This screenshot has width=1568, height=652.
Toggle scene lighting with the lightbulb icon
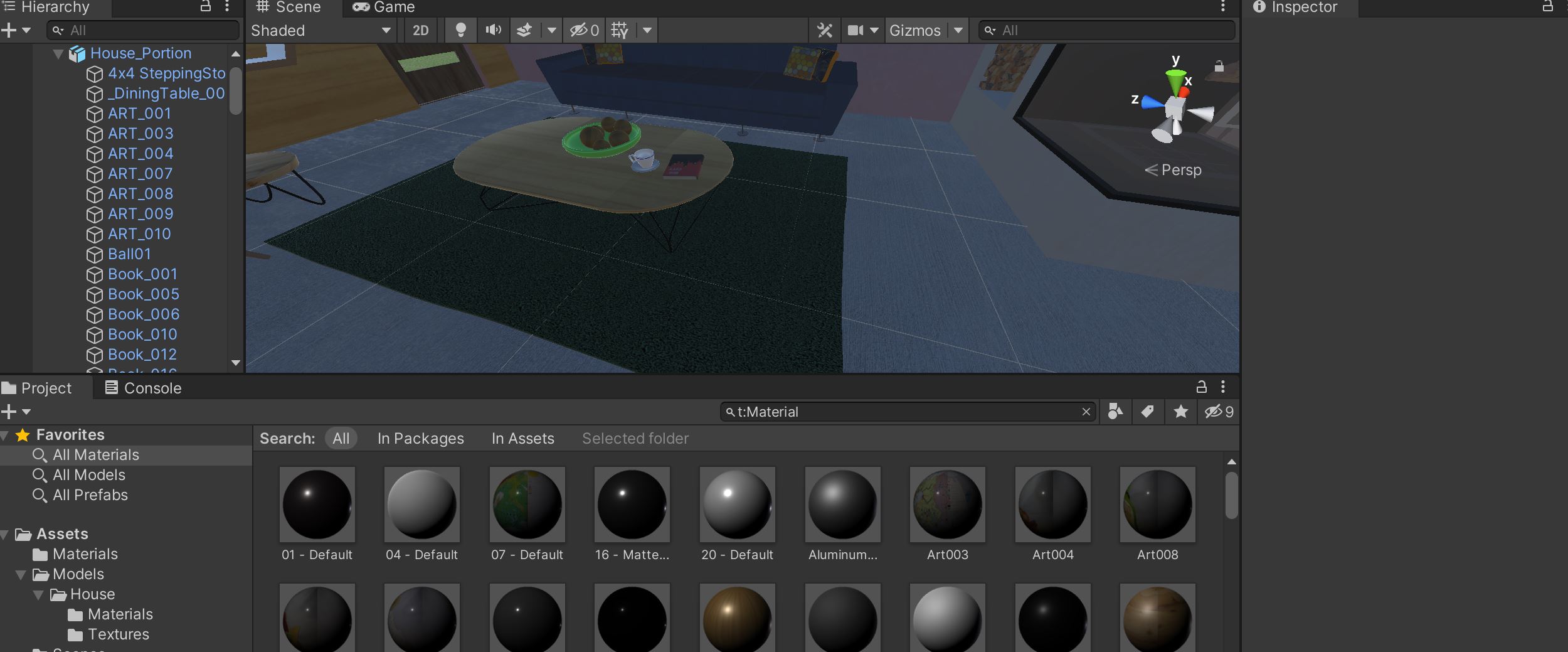coord(460,30)
